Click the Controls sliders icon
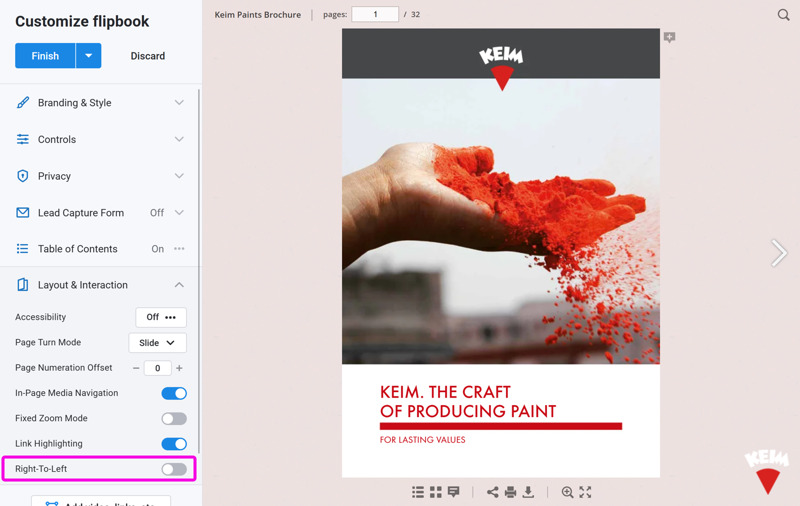Viewport: 800px width, 506px height. (x=22, y=139)
